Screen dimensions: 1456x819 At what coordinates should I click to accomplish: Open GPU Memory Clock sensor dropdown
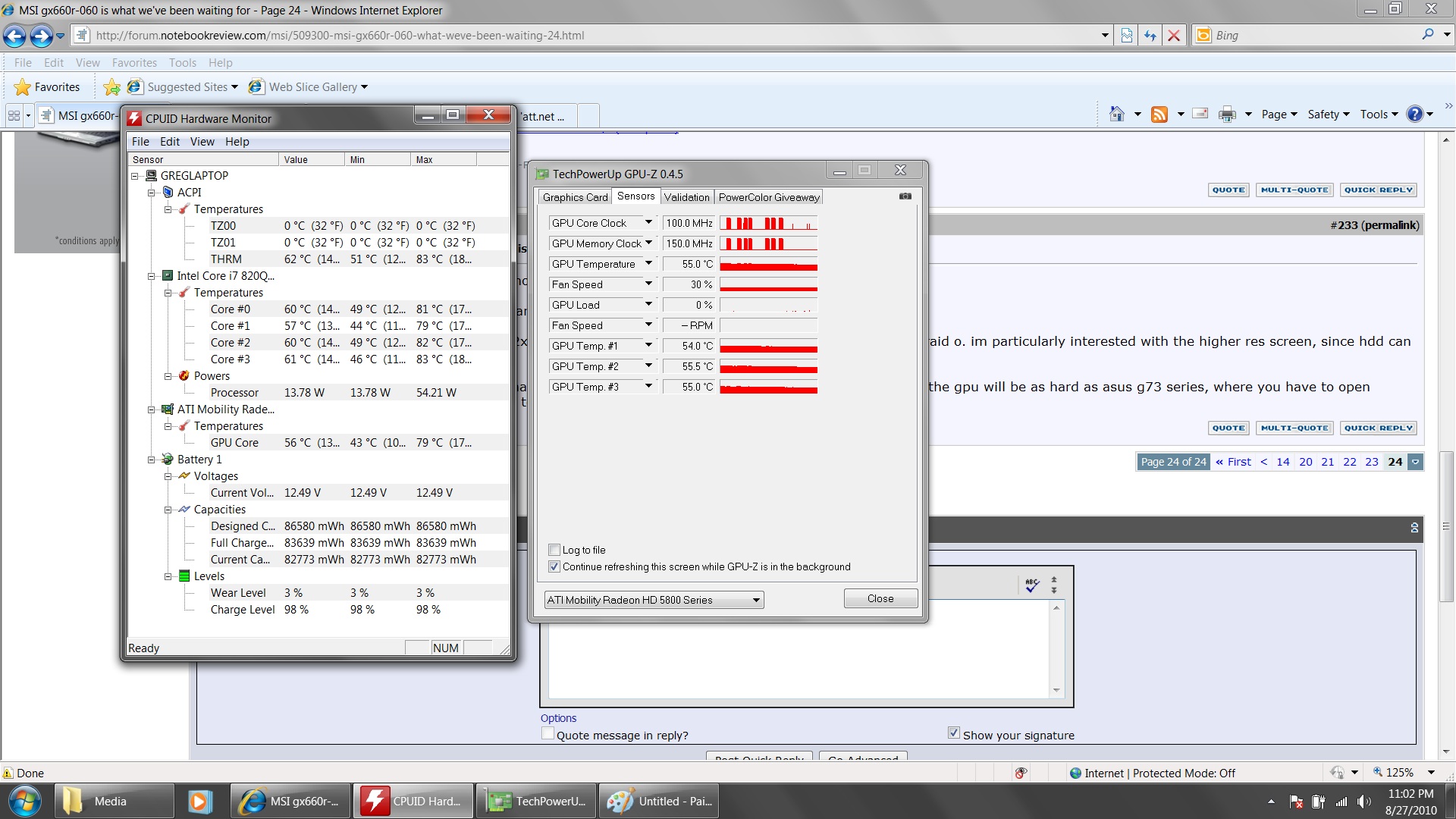(x=648, y=243)
